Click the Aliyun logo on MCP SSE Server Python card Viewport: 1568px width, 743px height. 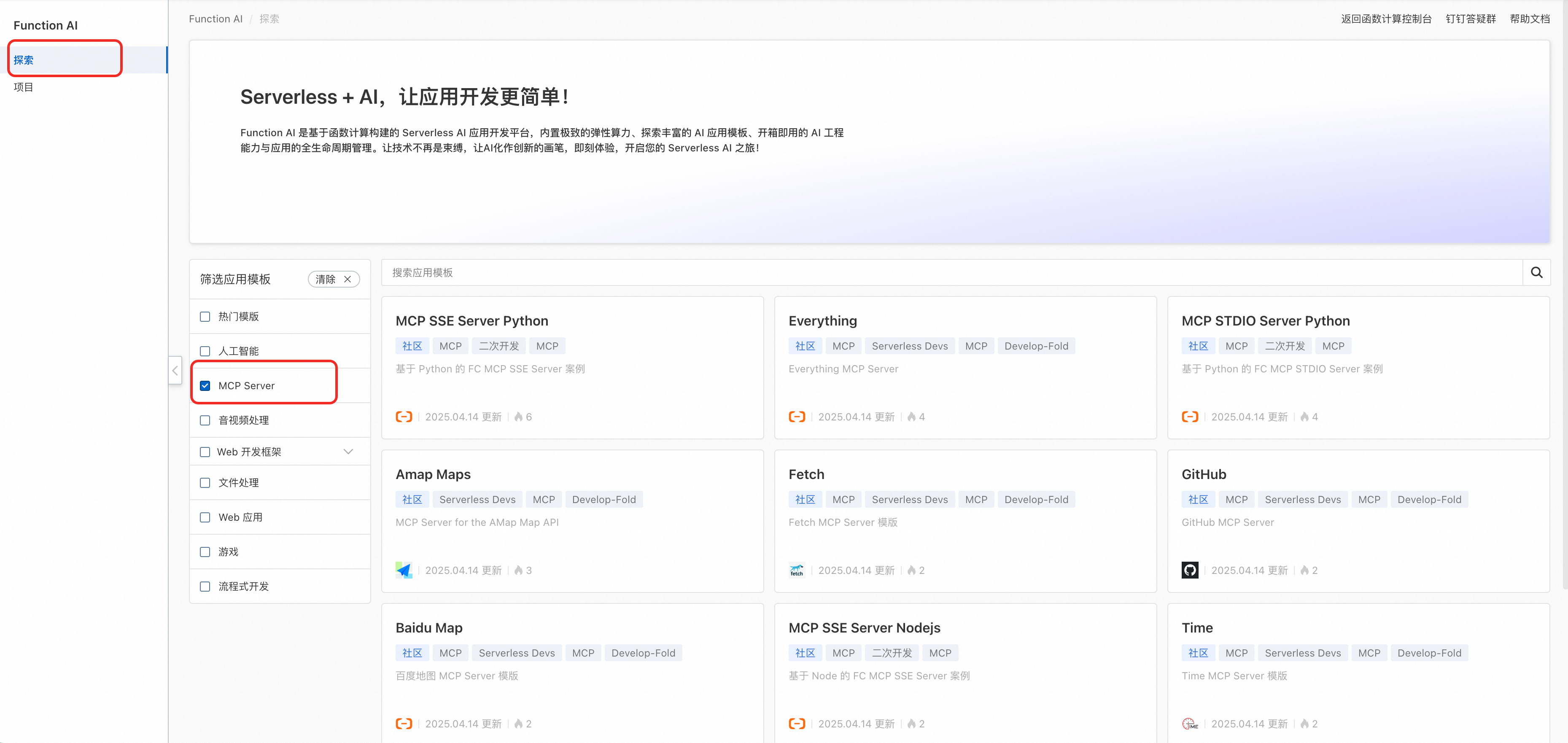(404, 417)
